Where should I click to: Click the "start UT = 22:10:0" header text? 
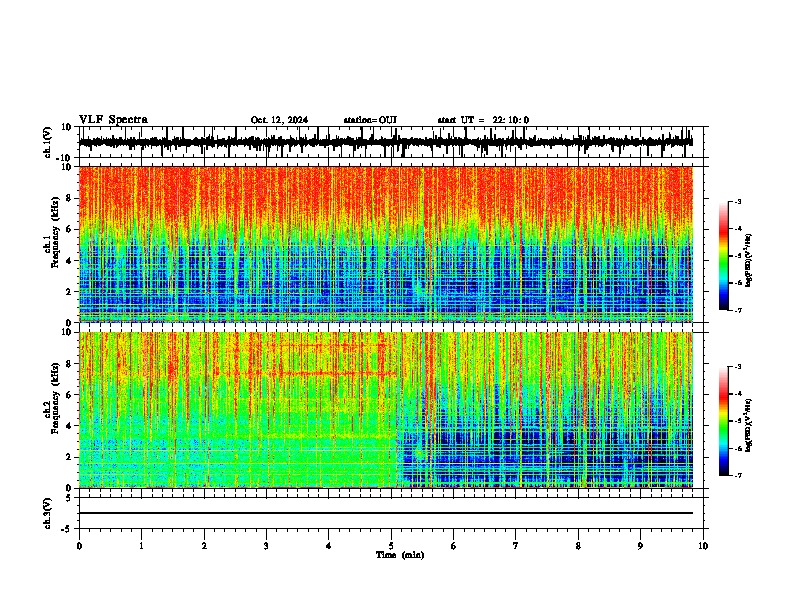point(483,120)
